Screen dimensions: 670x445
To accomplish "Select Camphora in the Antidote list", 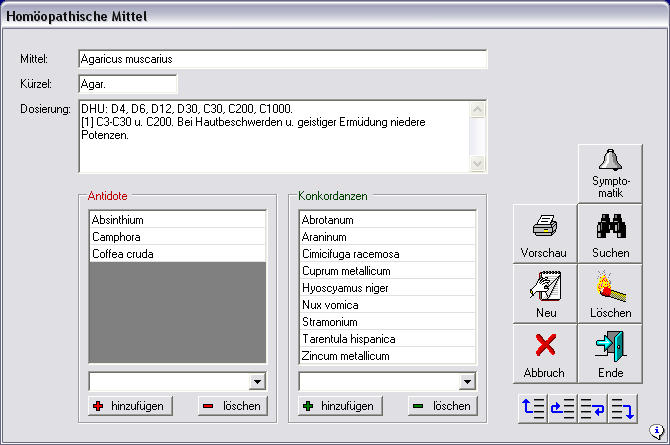I will tap(177, 236).
